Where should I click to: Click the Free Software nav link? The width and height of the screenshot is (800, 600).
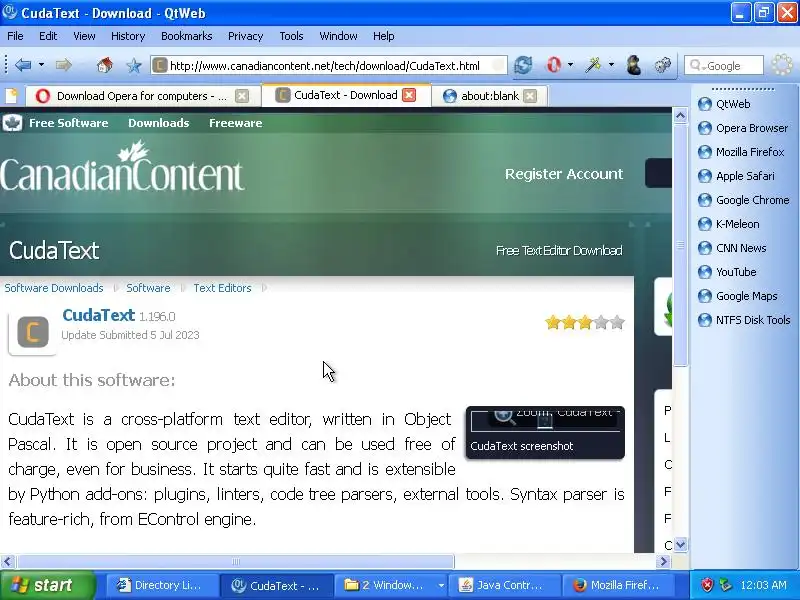click(68, 123)
